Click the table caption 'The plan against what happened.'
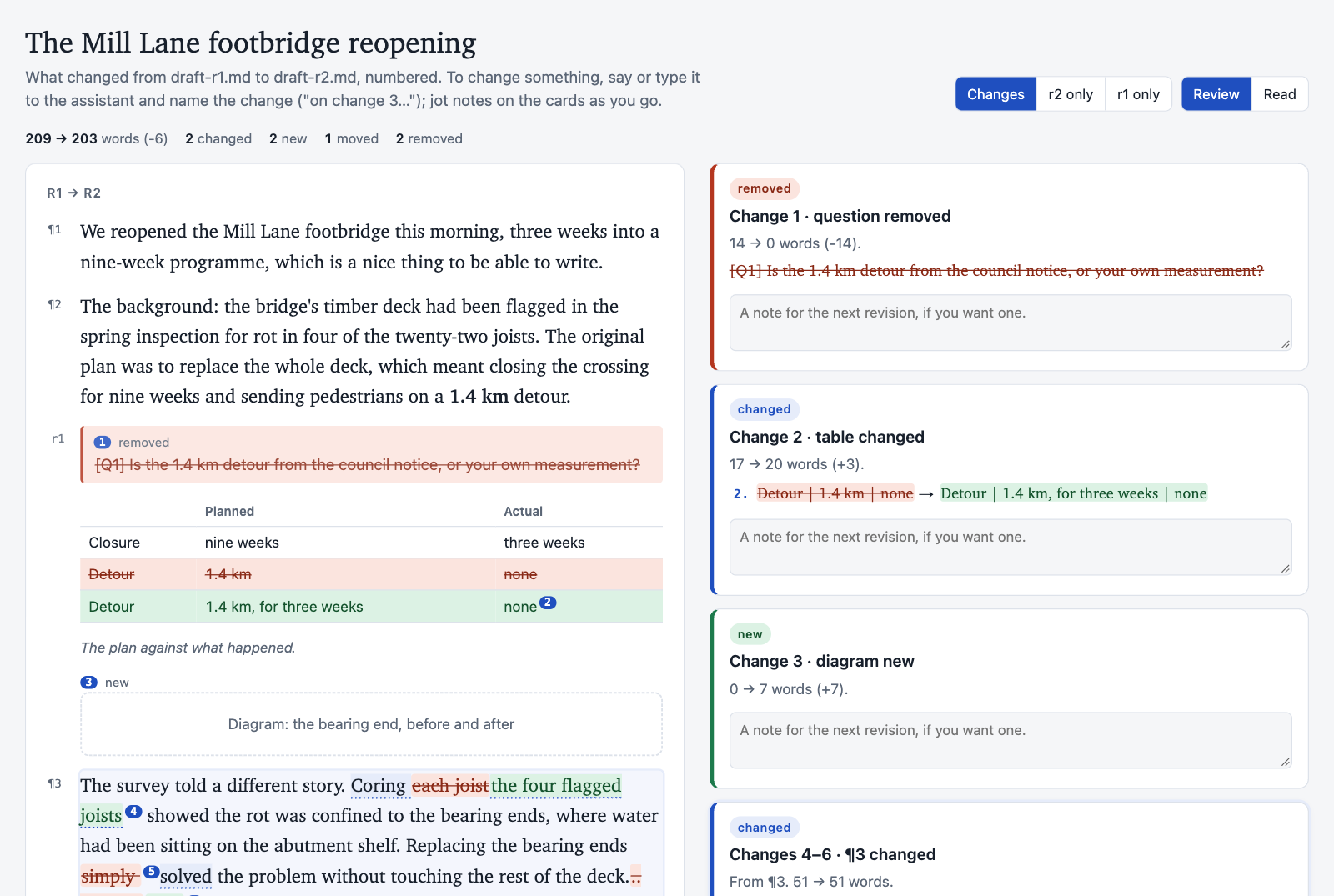 pos(188,648)
